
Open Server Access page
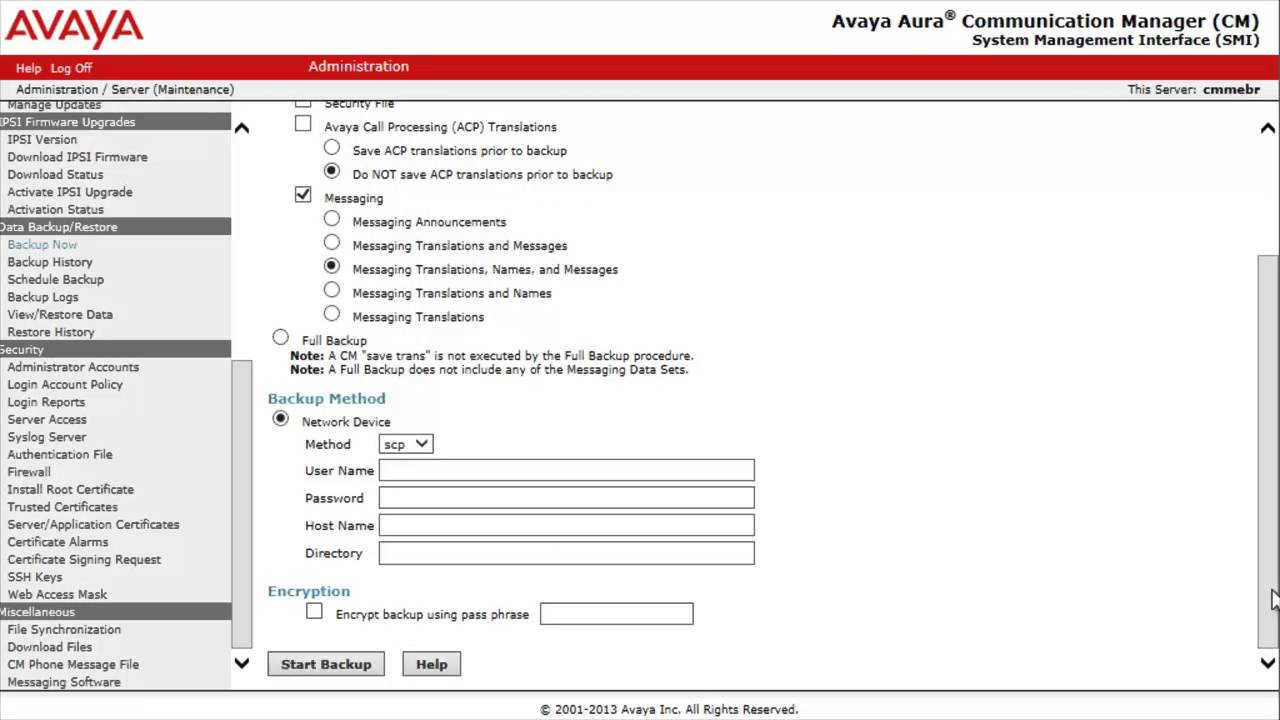point(47,420)
